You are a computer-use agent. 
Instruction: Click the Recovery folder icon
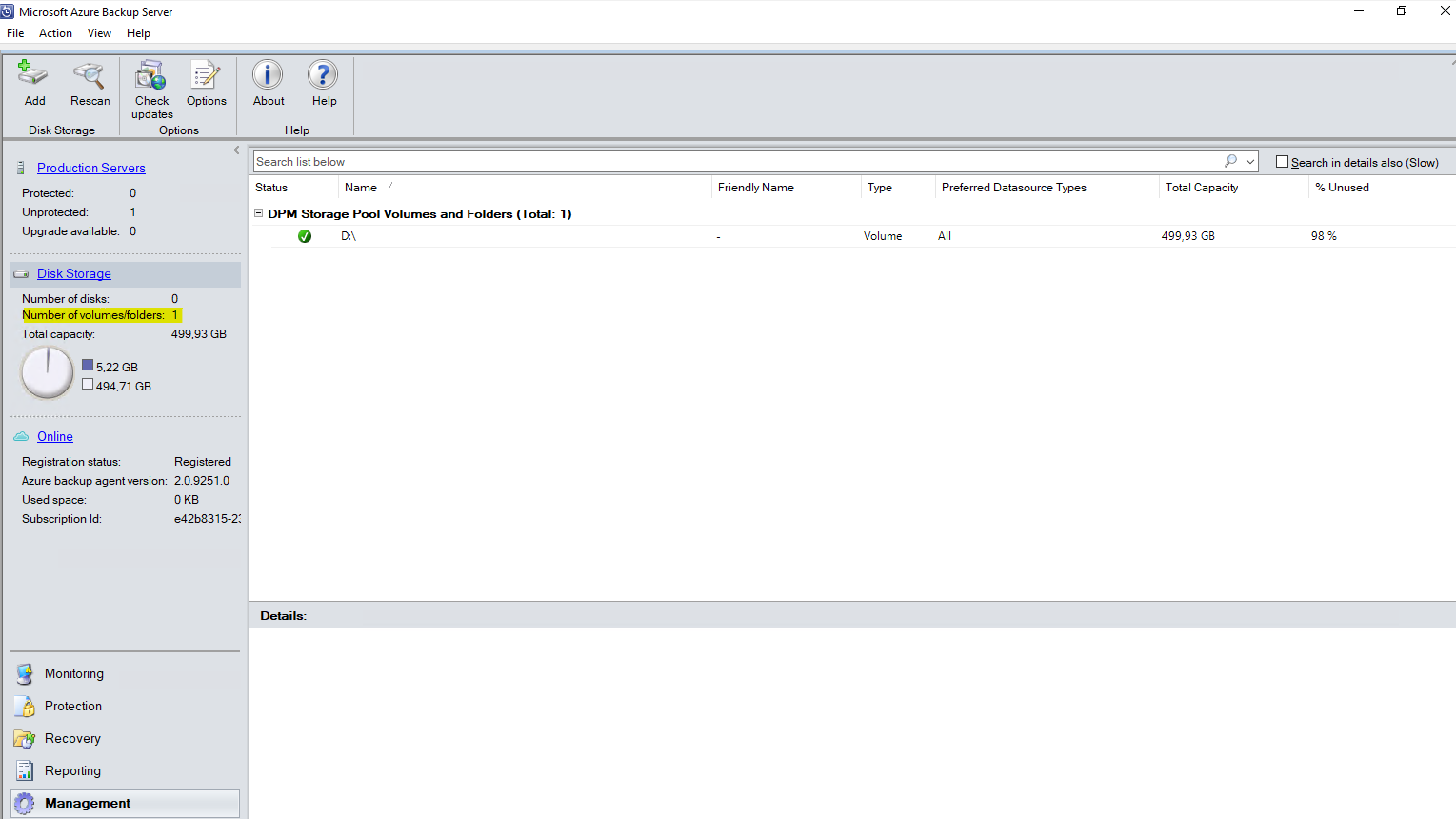[25, 739]
